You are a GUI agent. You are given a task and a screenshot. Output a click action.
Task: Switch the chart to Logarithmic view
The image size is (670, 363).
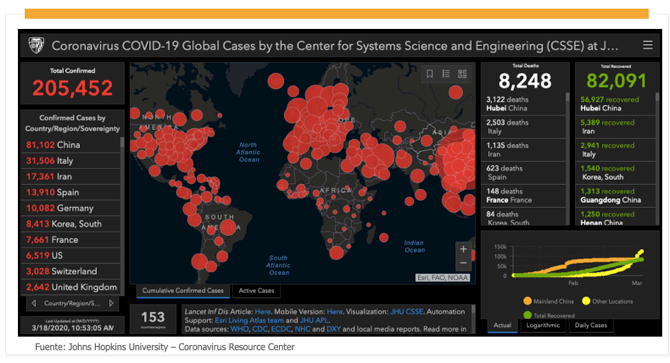pos(543,325)
